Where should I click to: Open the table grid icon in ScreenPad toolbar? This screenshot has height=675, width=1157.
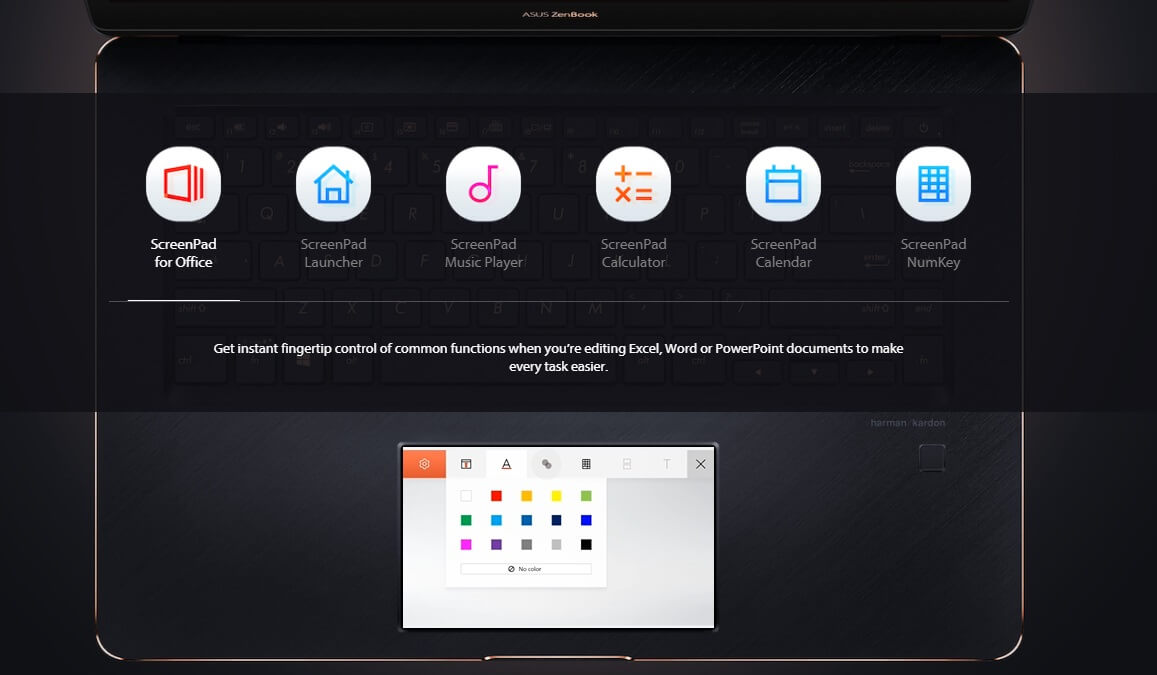click(586, 464)
